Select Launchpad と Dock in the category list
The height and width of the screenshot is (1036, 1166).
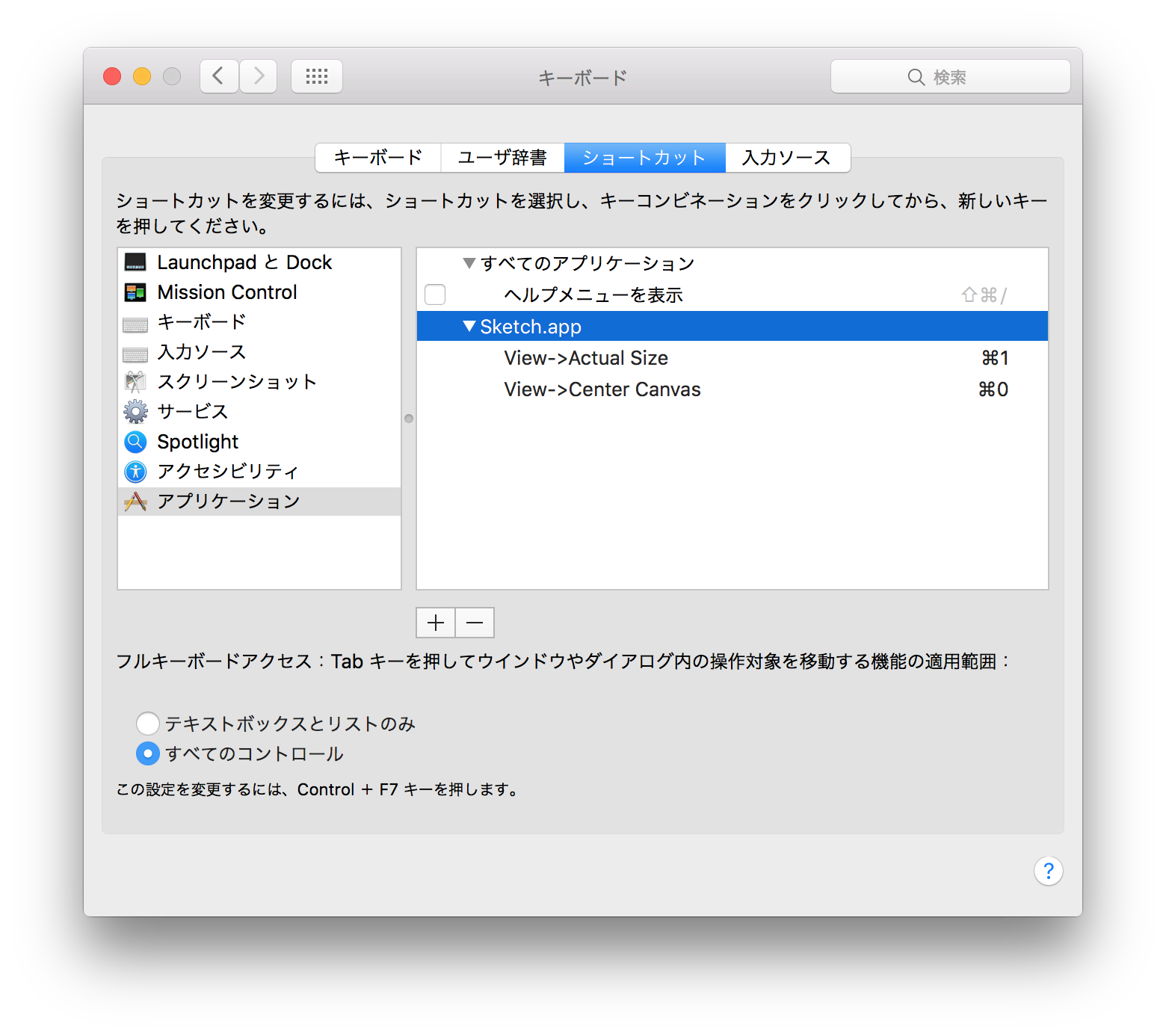point(259,262)
